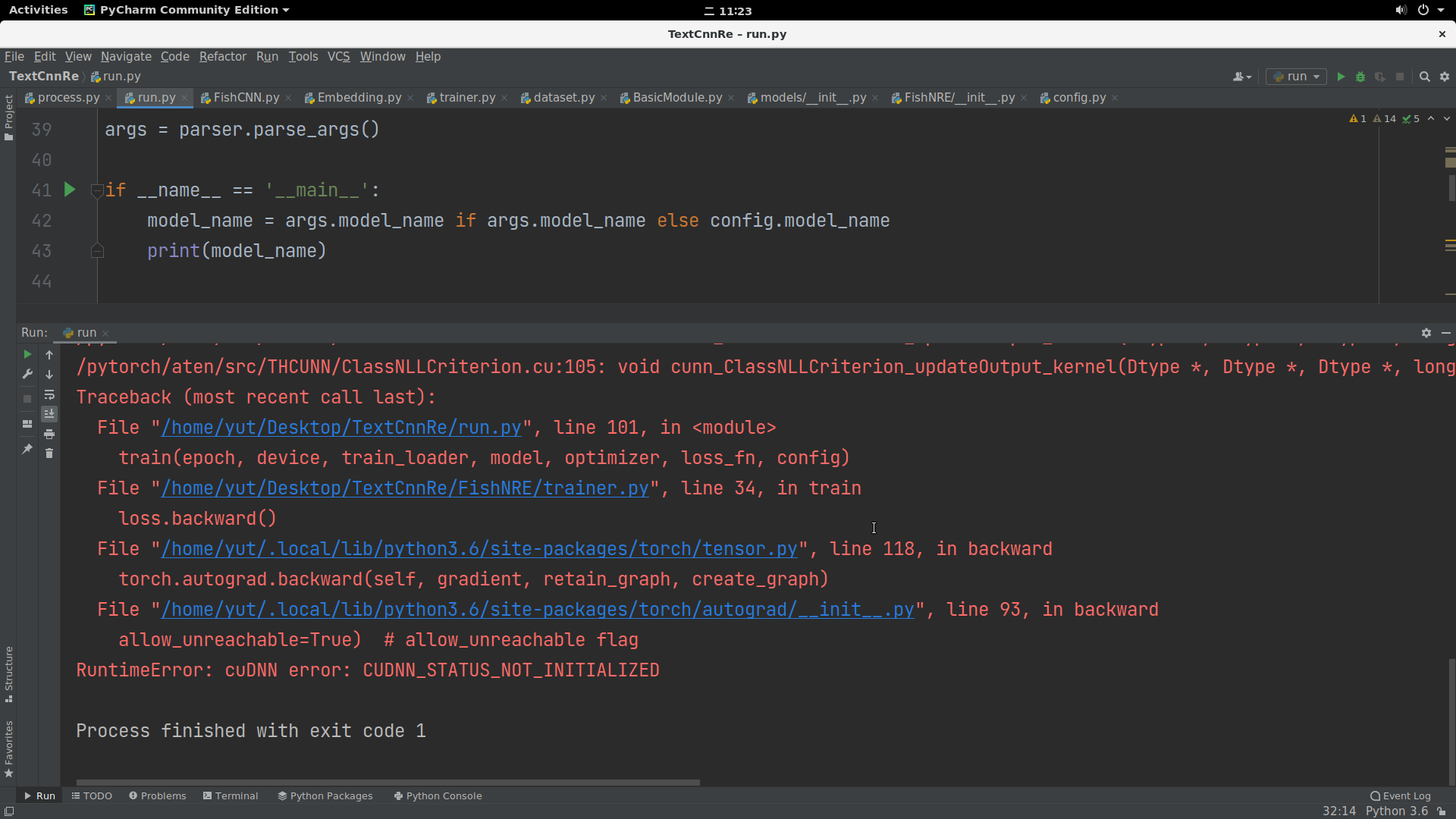Viewport: 1456px width, 819px height.
Task: Click the Debug bug icon in toolbar
Action: tap(1360, 77)
